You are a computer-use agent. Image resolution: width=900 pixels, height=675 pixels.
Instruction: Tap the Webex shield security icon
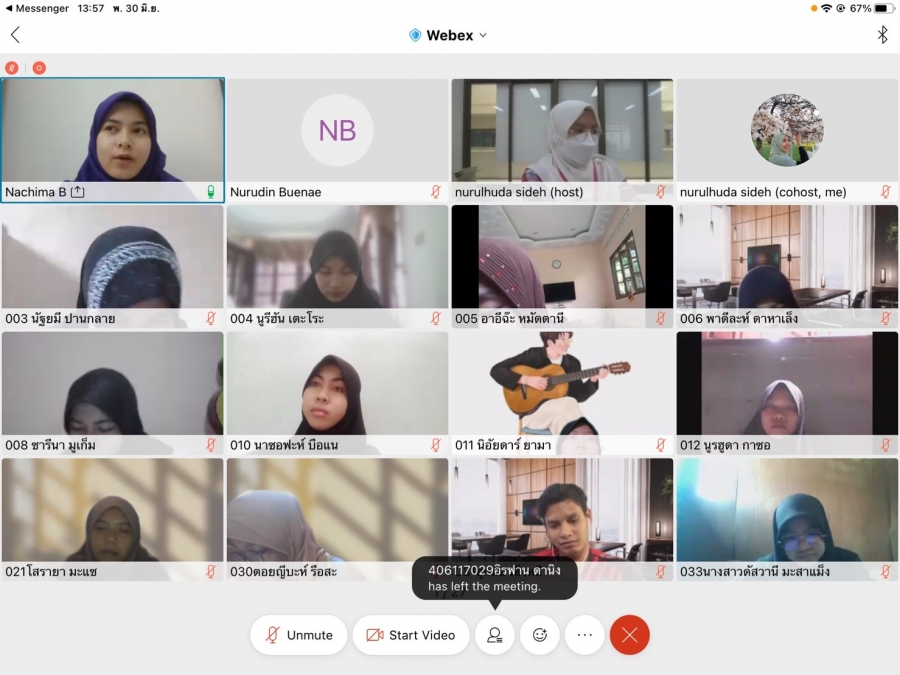pyautogui.click(x=415, y=35)
